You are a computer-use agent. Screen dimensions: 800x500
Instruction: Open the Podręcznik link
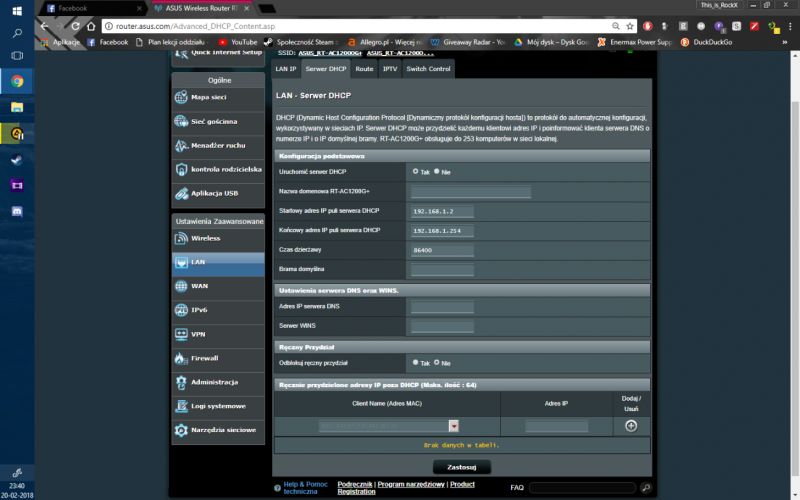[x=355, y=484]
